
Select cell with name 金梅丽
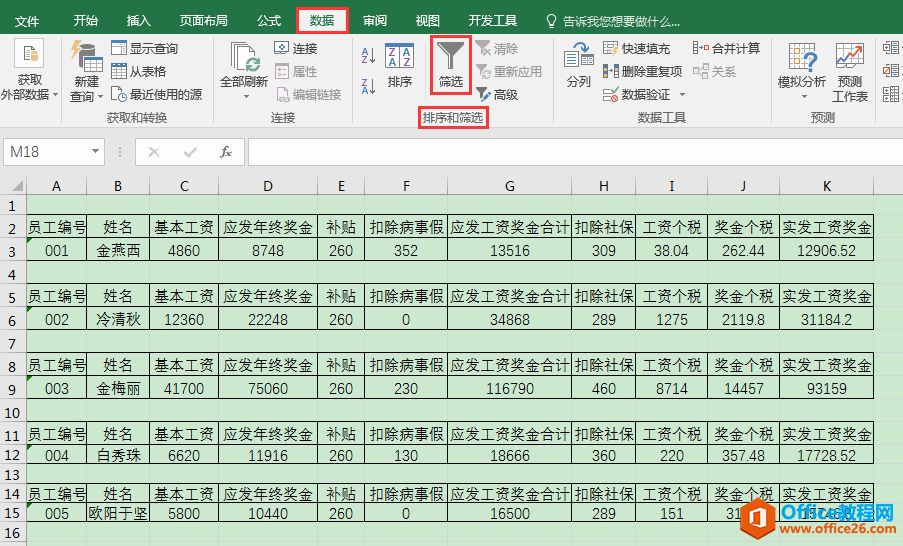(118, 388)
